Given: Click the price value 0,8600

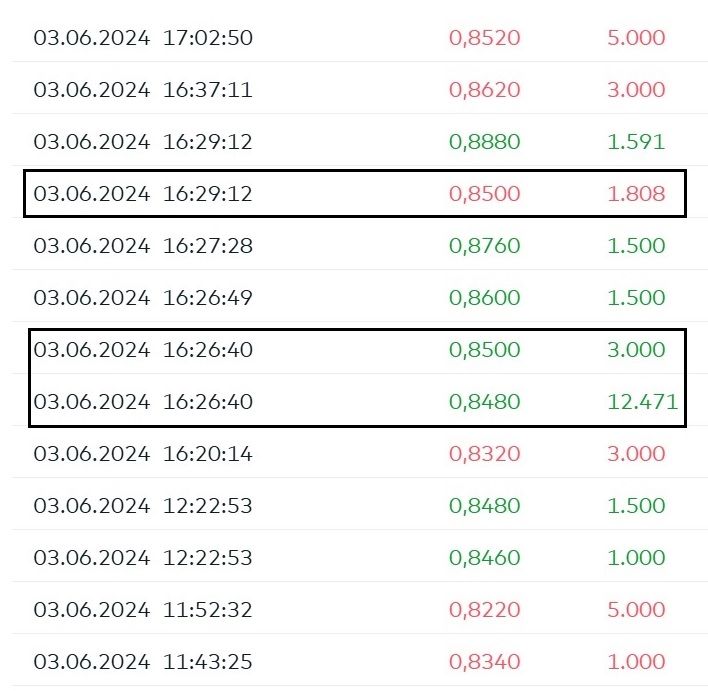Looking at the screenshot, I should 485,298.
